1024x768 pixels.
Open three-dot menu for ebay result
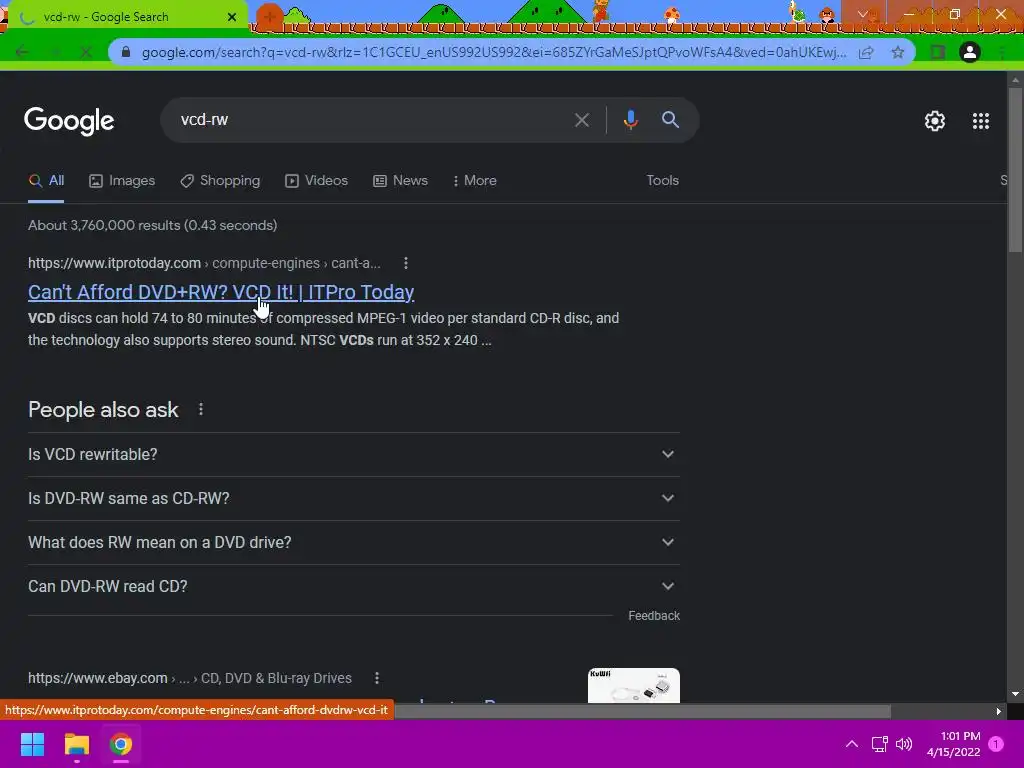point(377,678)
